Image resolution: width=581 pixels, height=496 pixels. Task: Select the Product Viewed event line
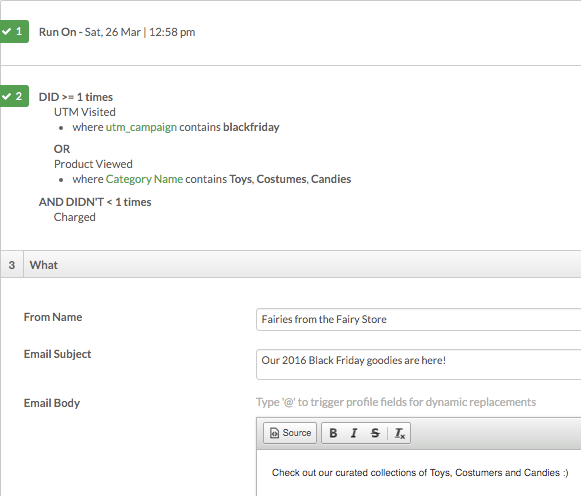tap(93, 164)
